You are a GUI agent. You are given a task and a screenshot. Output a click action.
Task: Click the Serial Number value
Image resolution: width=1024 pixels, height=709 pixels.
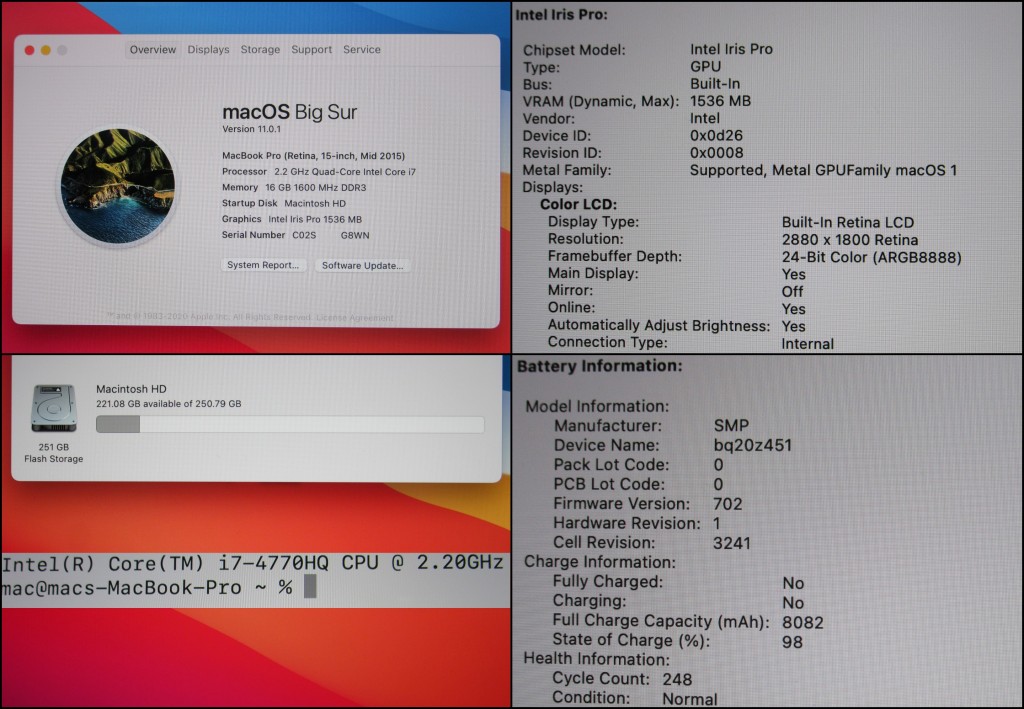click(x=330, y=236)
